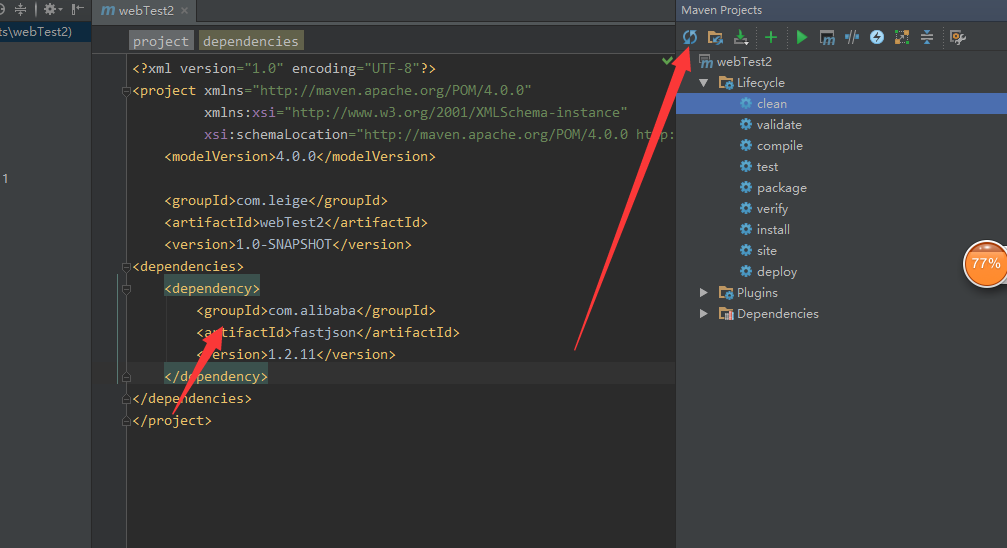Collapse all nodes in the Maven Projects panel
This screenshot has width=1007, height=548.
point(927,37)
